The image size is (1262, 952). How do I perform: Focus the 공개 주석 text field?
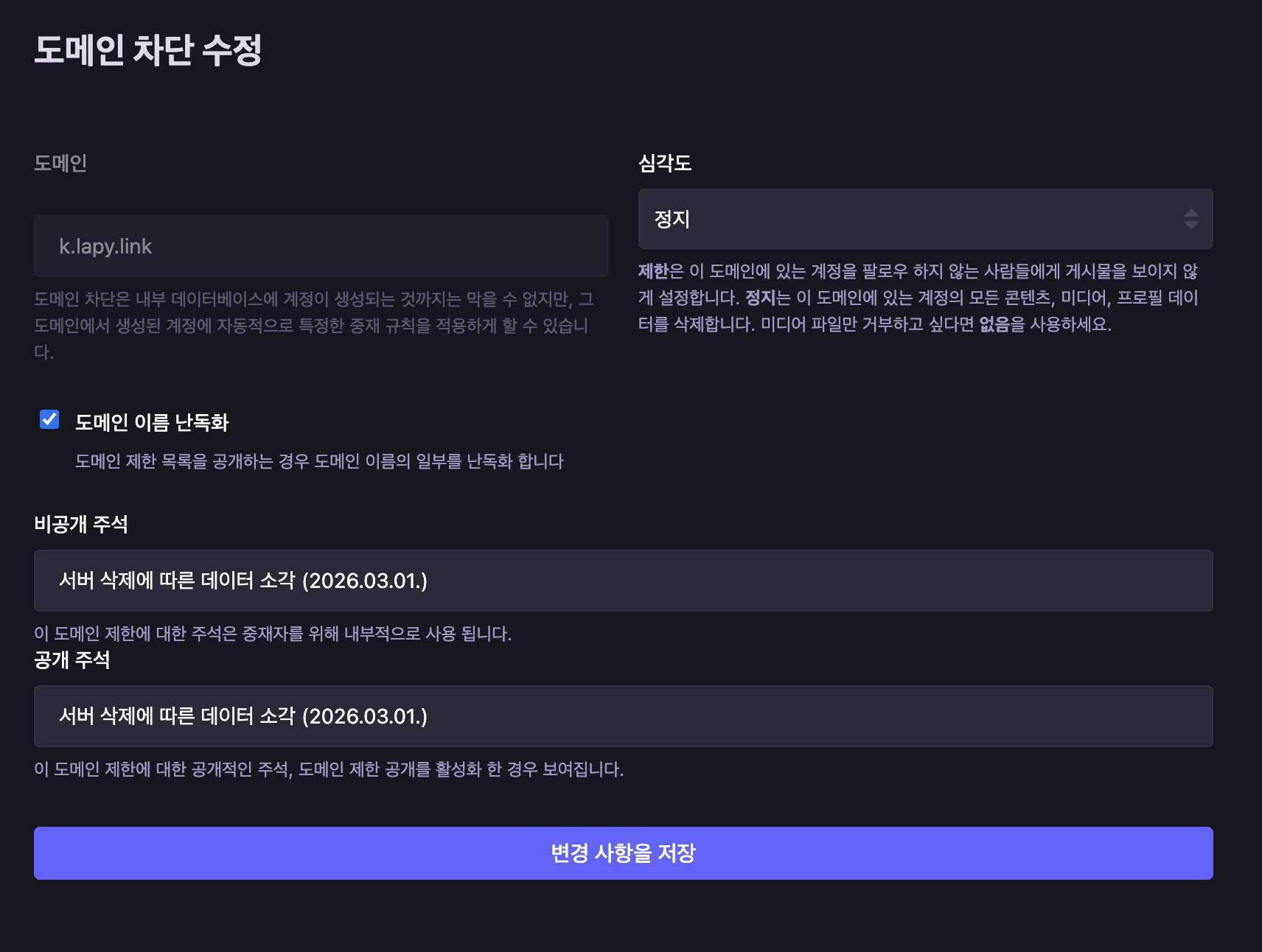click(623, 716)
